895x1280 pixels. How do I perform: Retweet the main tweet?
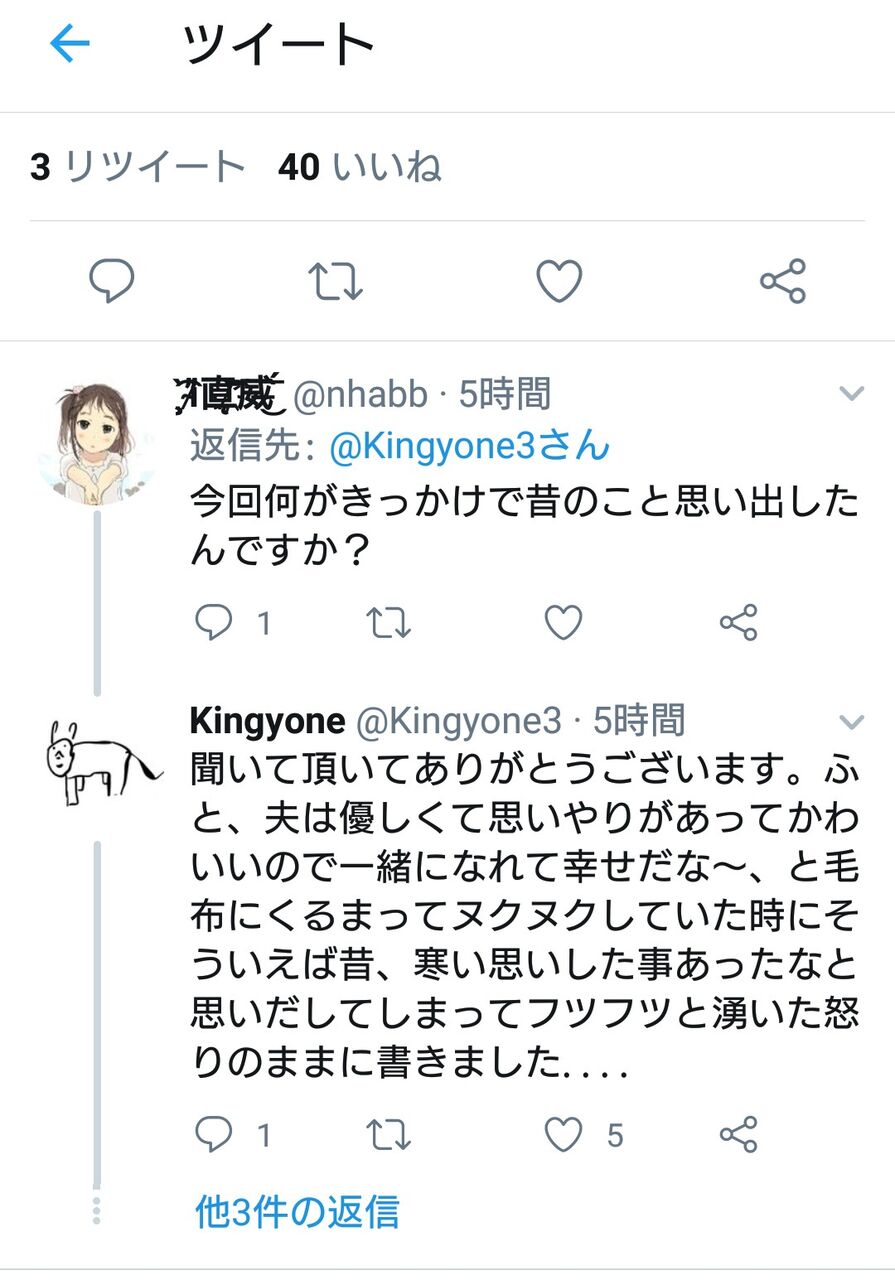(334, 281)
